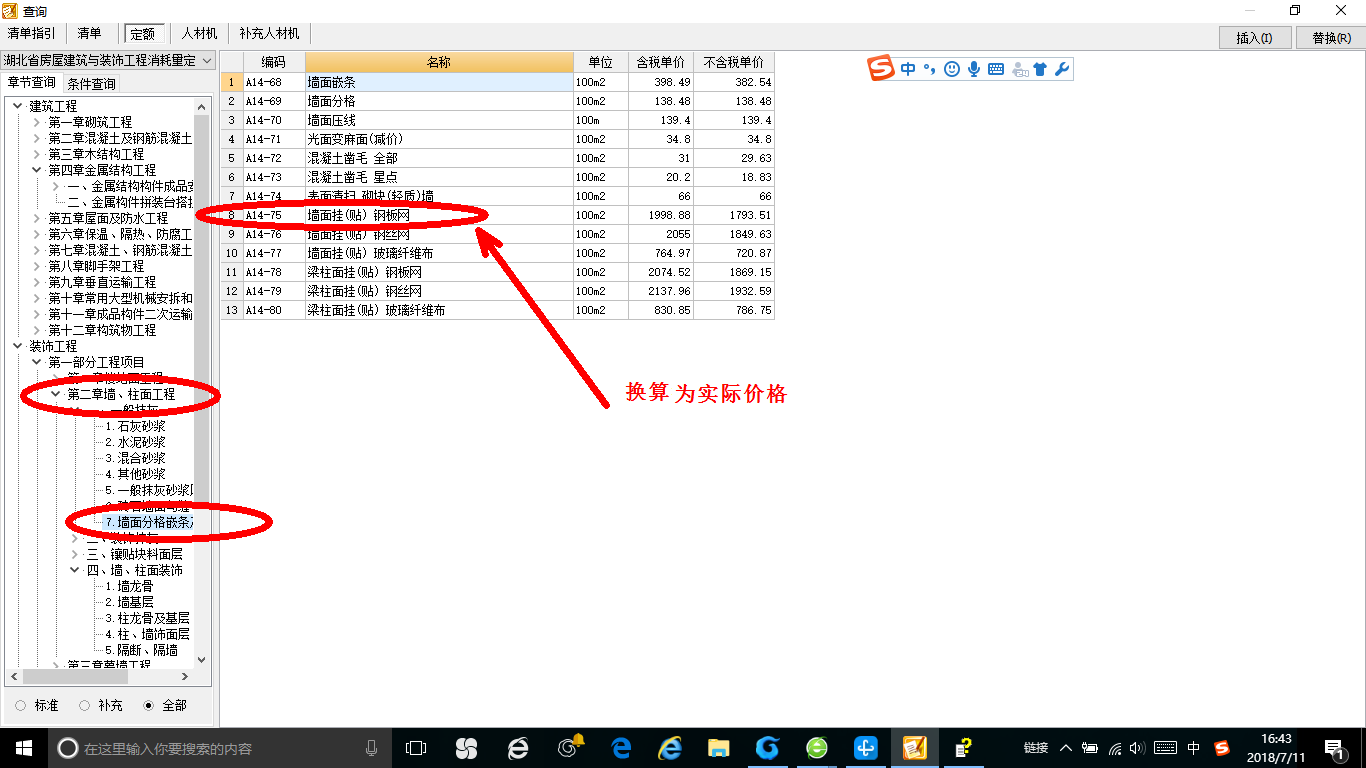Click the 含税单价 column header
The height and width of the screenshot is (768, 1366).
[661, 62]
